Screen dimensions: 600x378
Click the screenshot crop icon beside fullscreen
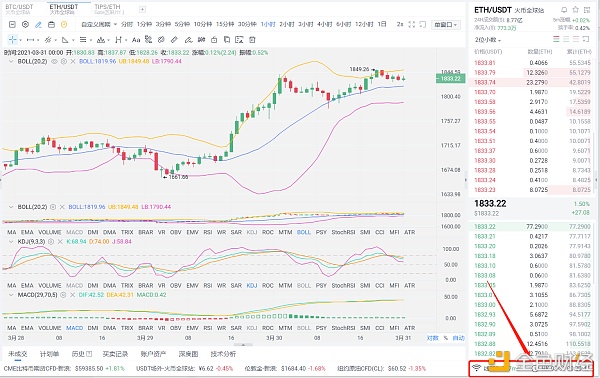click(423, 24)
